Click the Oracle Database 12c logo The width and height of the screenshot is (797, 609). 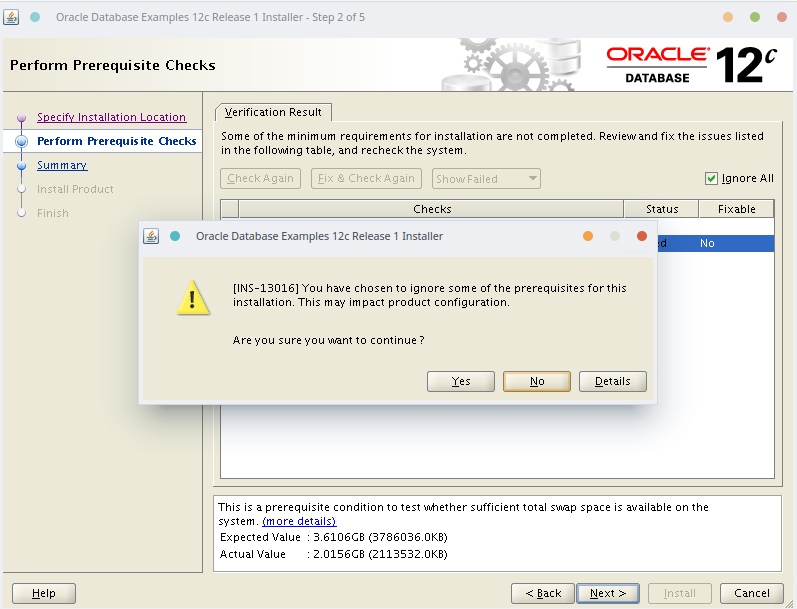coord(691,65)
